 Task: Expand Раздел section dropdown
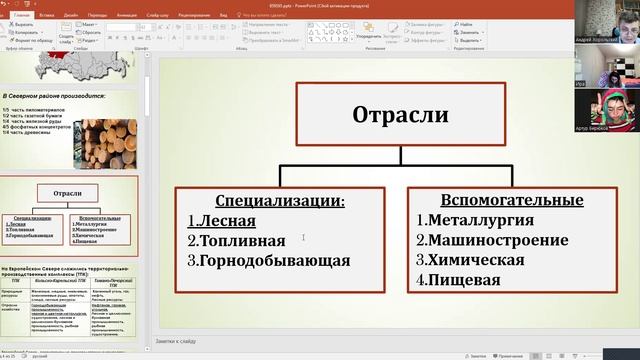[88, 40]
